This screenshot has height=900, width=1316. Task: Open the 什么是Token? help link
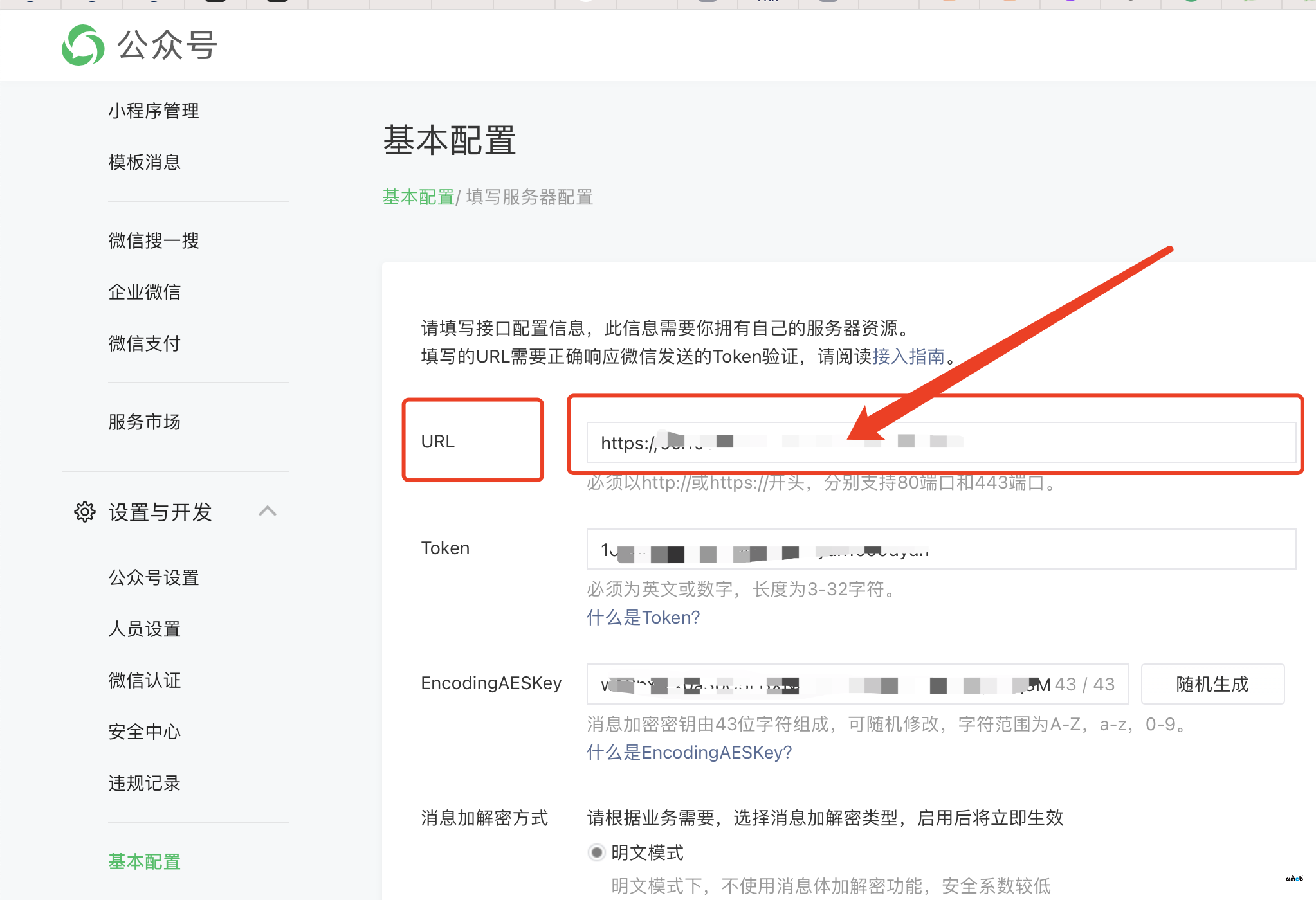[643, 617]
